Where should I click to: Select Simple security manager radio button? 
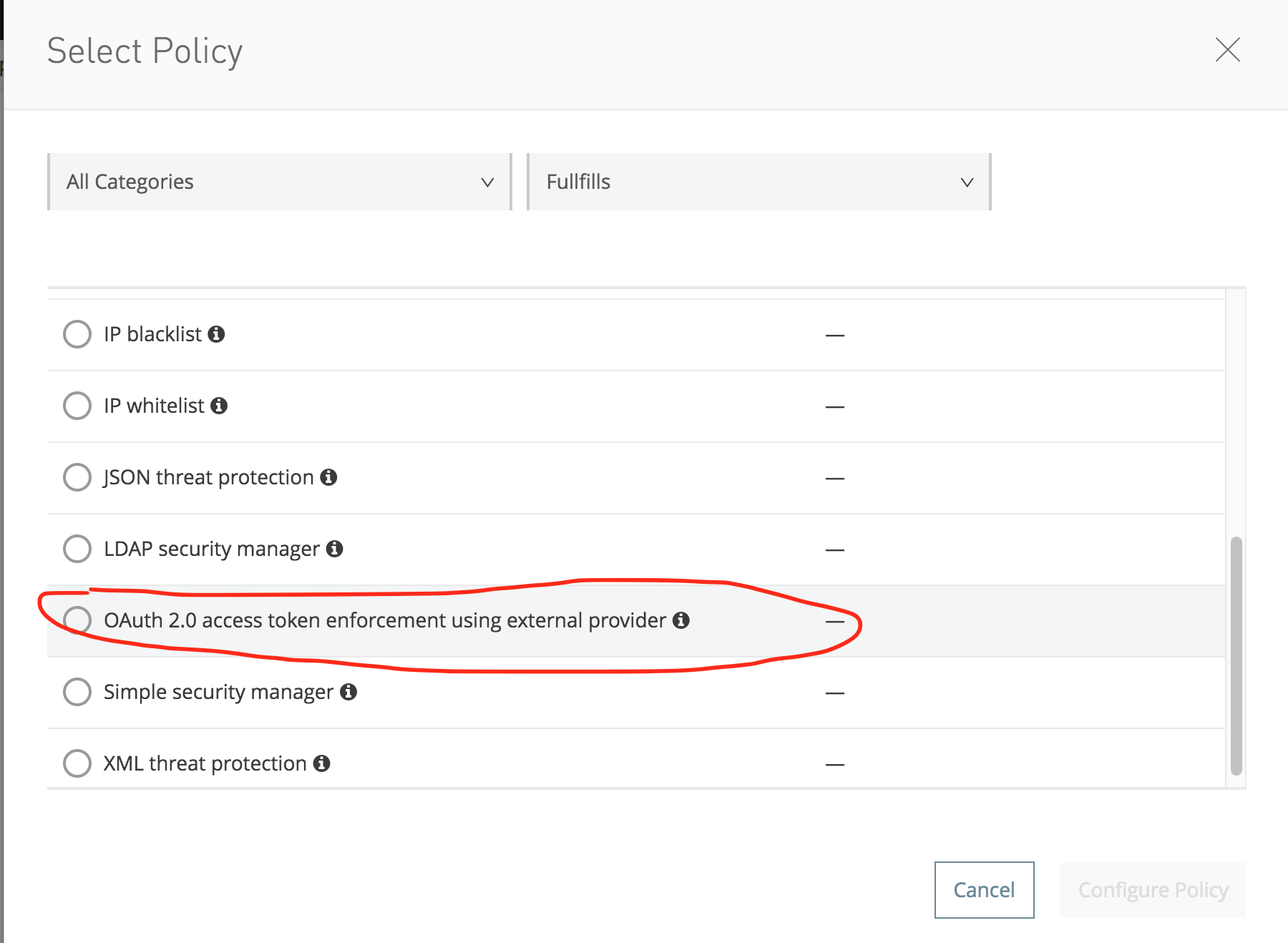(77, 692)
